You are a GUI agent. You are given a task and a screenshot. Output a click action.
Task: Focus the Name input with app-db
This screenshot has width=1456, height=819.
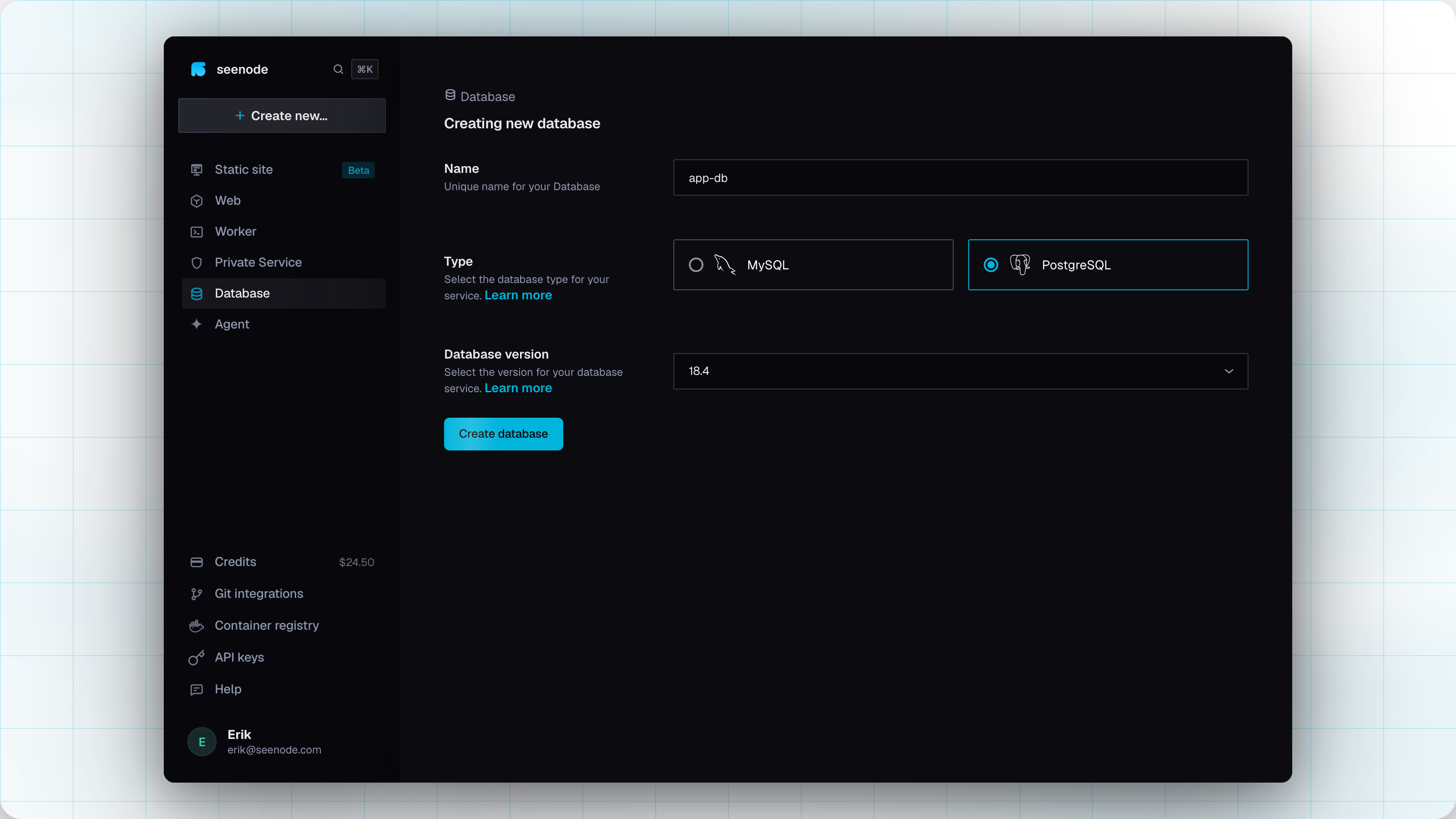pyautogui.click(x=961, y=177)
